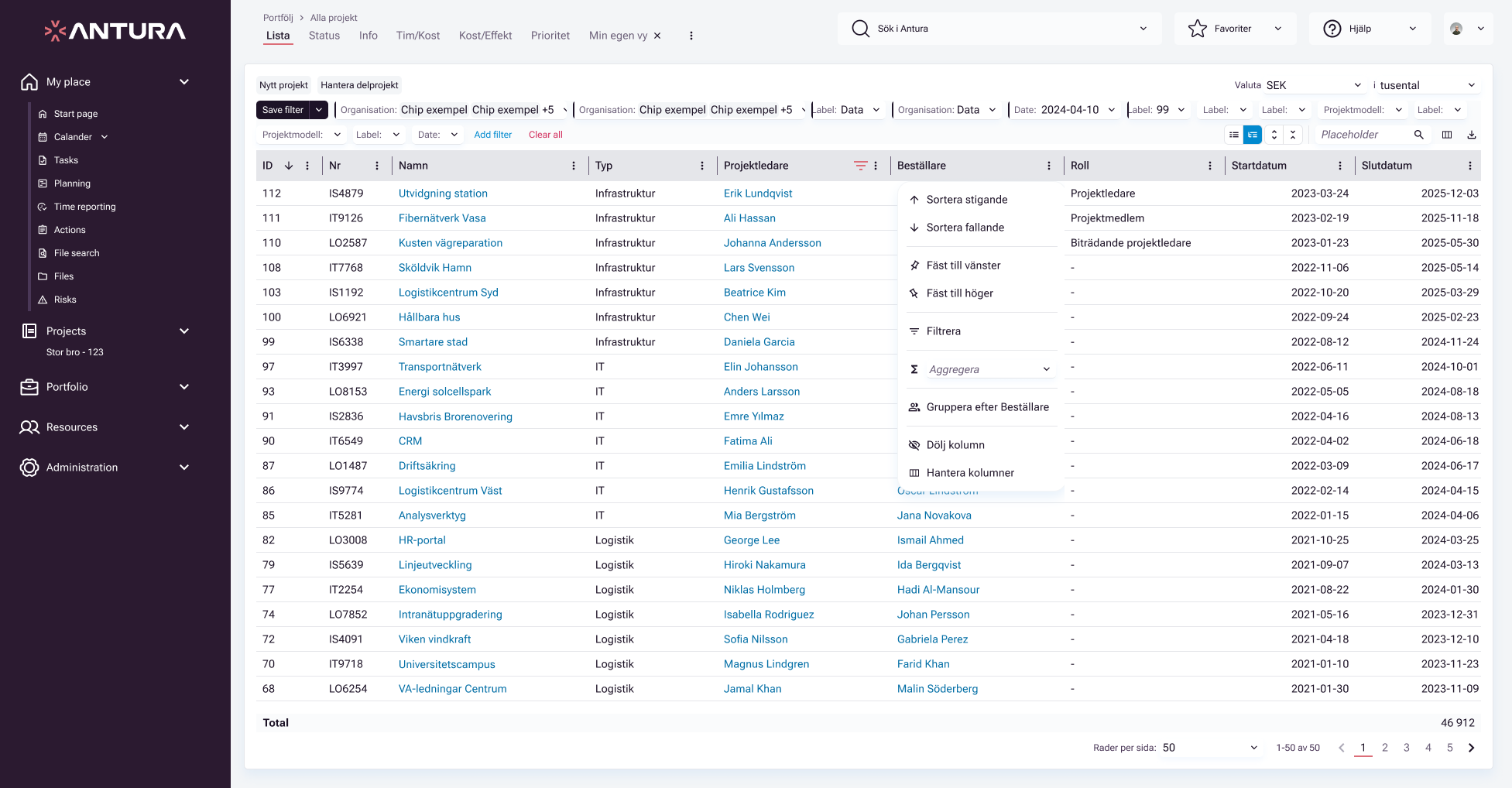The width and height of the screenshot is (1512, 788).
Task: Click the Hjälp question mark icon
Action: pyautogui.click(x=1332, y=28)
